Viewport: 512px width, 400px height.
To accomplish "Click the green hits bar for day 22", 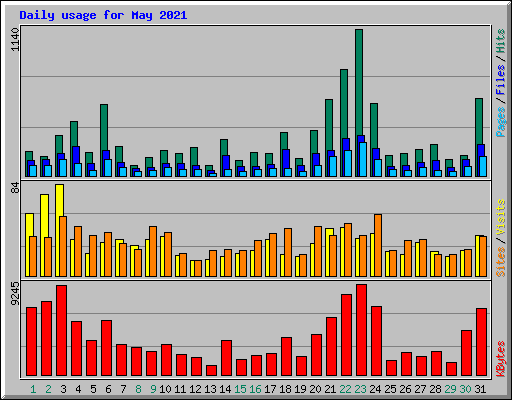I will pyautogui.click(x=344, y=103).
